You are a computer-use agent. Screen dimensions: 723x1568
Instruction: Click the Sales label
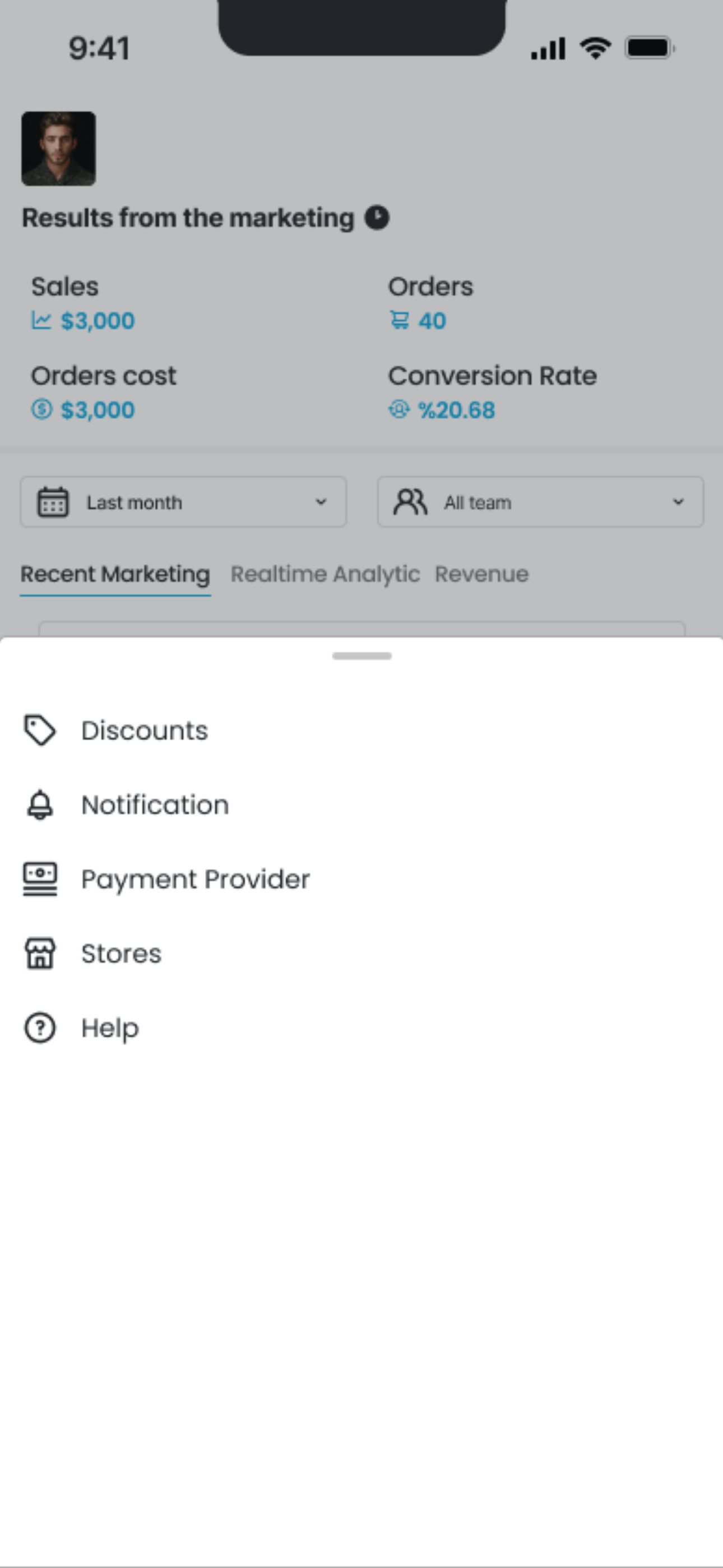coord(64,286)
